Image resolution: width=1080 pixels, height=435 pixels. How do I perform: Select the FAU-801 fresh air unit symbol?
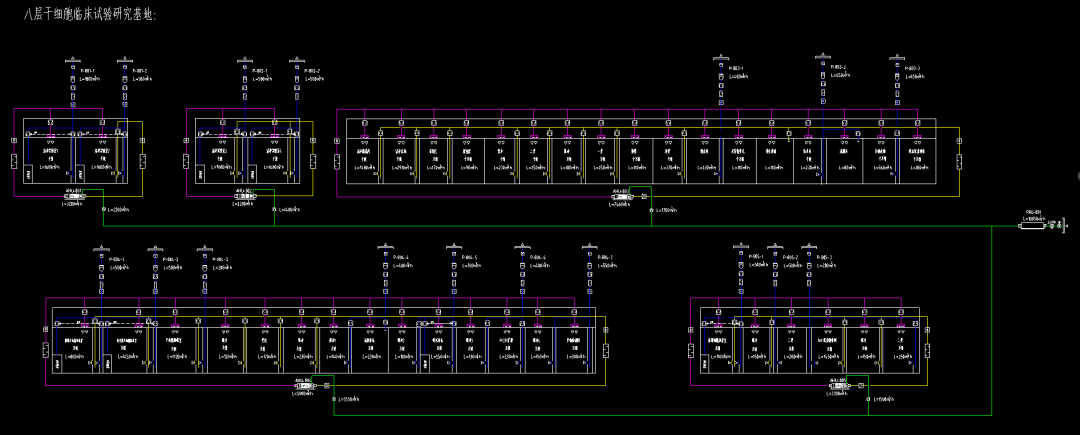coord(1032,224)
